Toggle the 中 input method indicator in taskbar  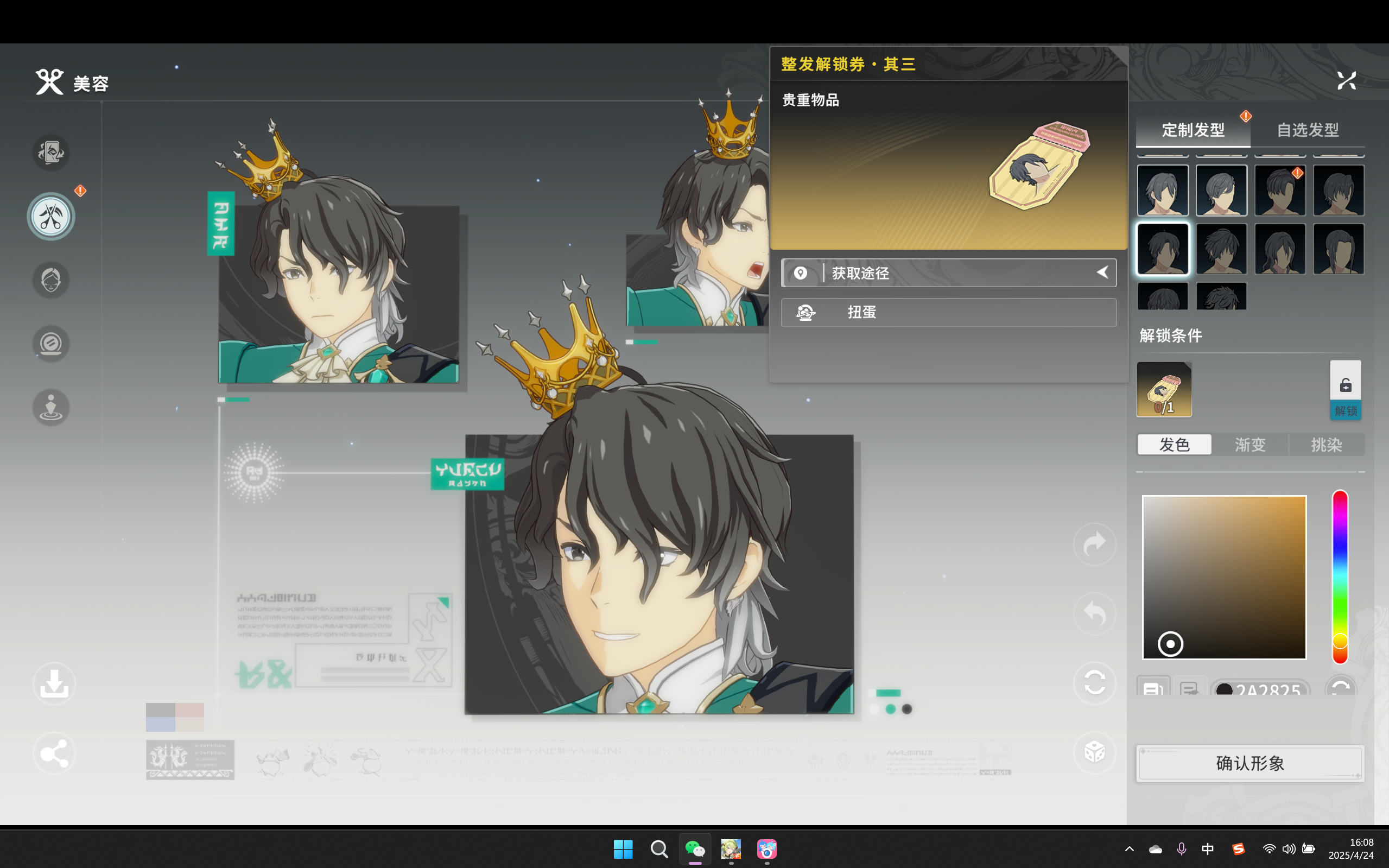pos(1208,848)
